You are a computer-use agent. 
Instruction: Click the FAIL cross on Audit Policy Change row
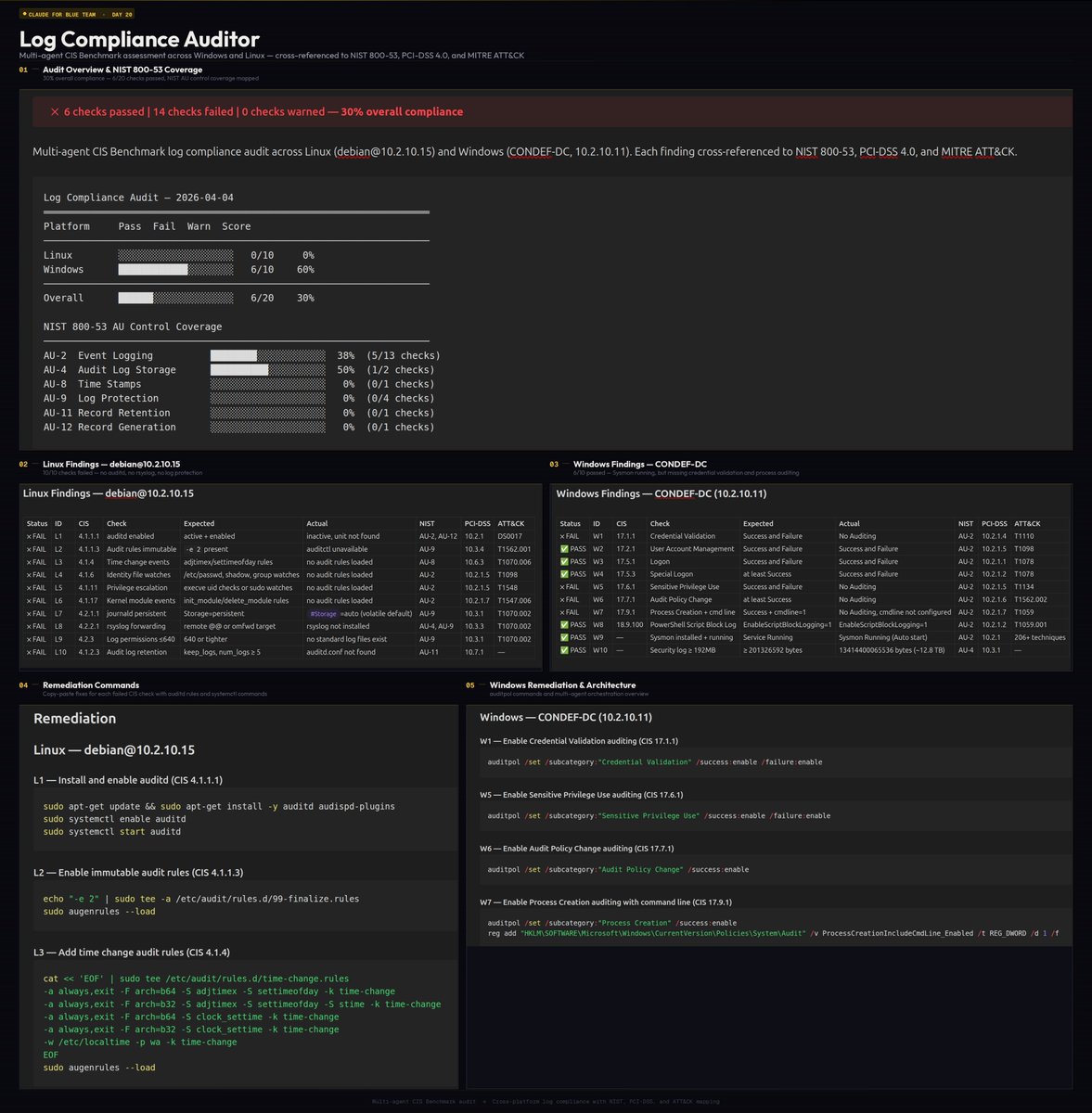pos(563,599)
